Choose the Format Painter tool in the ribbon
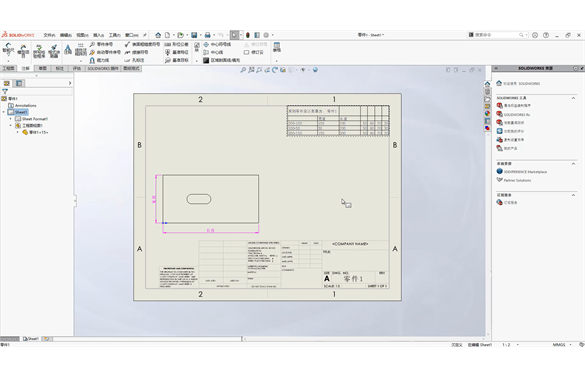The image size is (585, 377). pos(54,51)
